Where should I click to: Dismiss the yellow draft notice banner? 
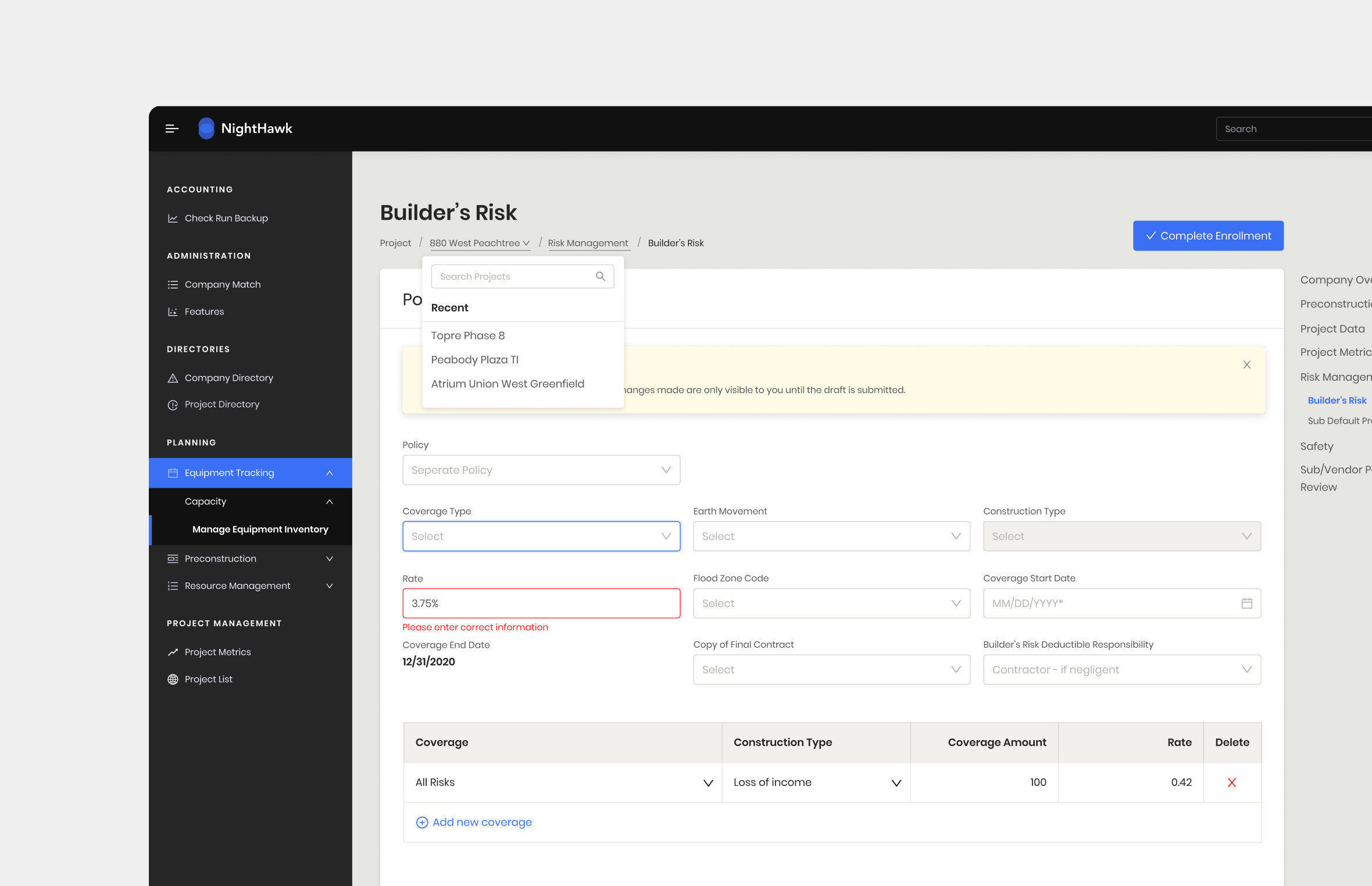1246,365
